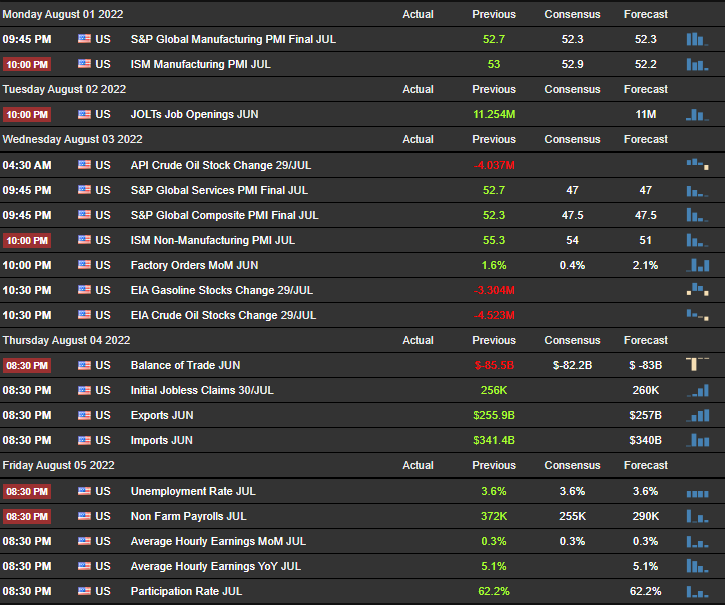Click forecast value 290K for Non Farm Payrolls
725x605 pixels.
coord(645,516)
